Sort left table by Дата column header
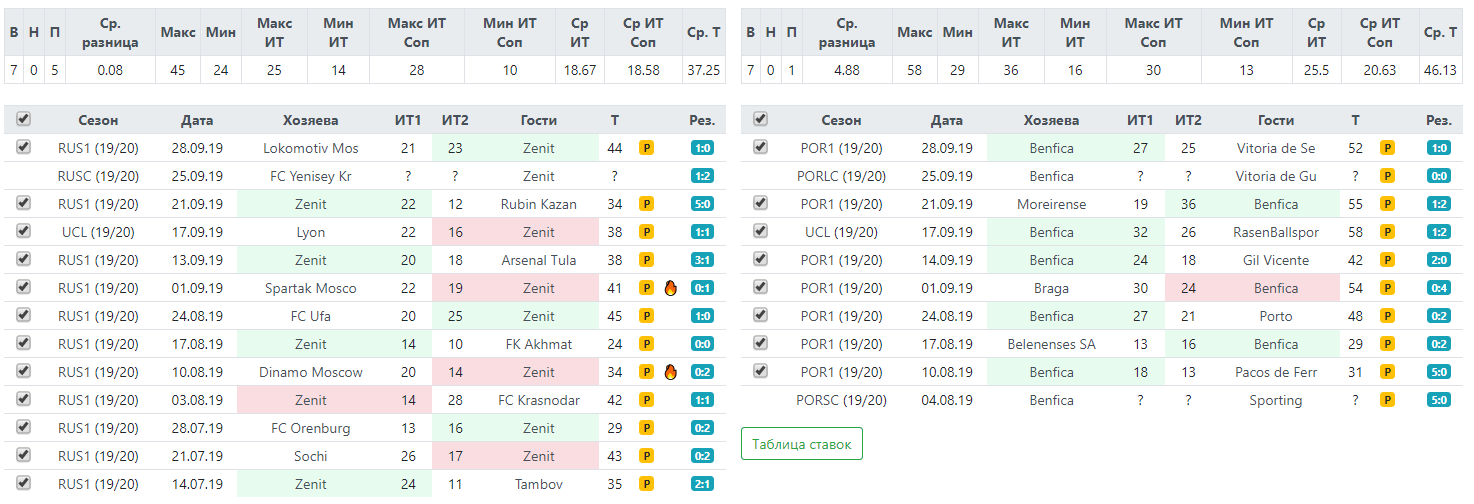Image resolution: width=1474 pixels, height=504 pixels. [197, 120]
